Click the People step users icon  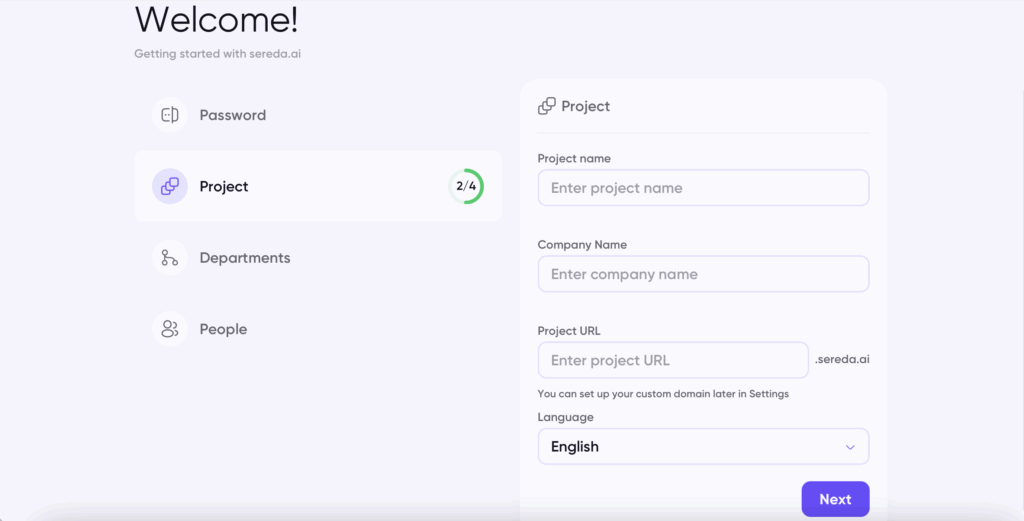click(x=170, y=328)
